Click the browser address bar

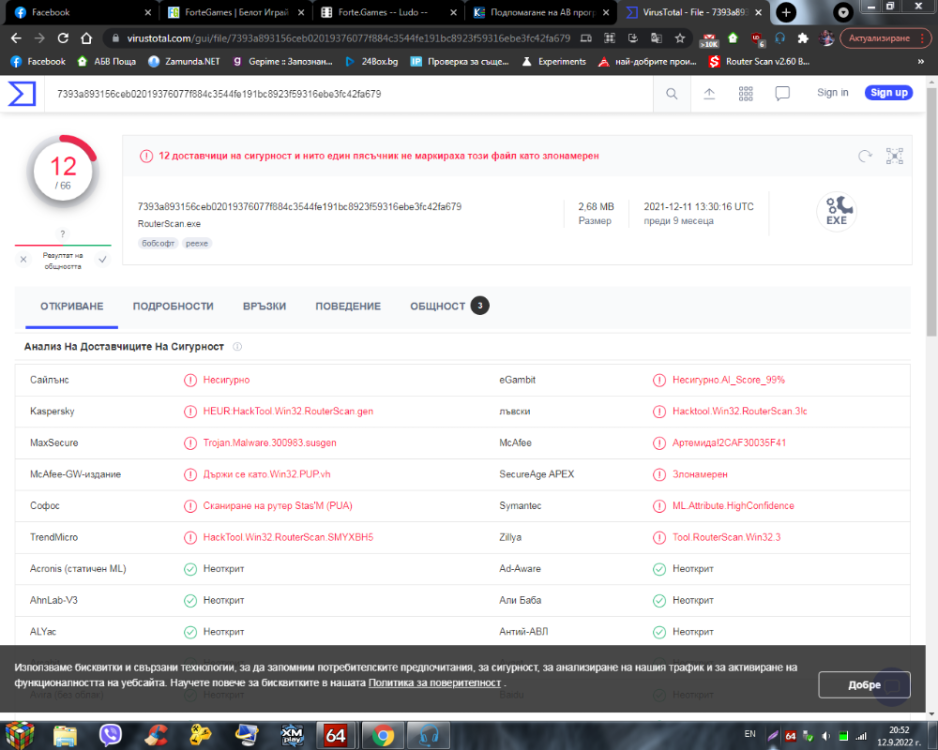348,38
